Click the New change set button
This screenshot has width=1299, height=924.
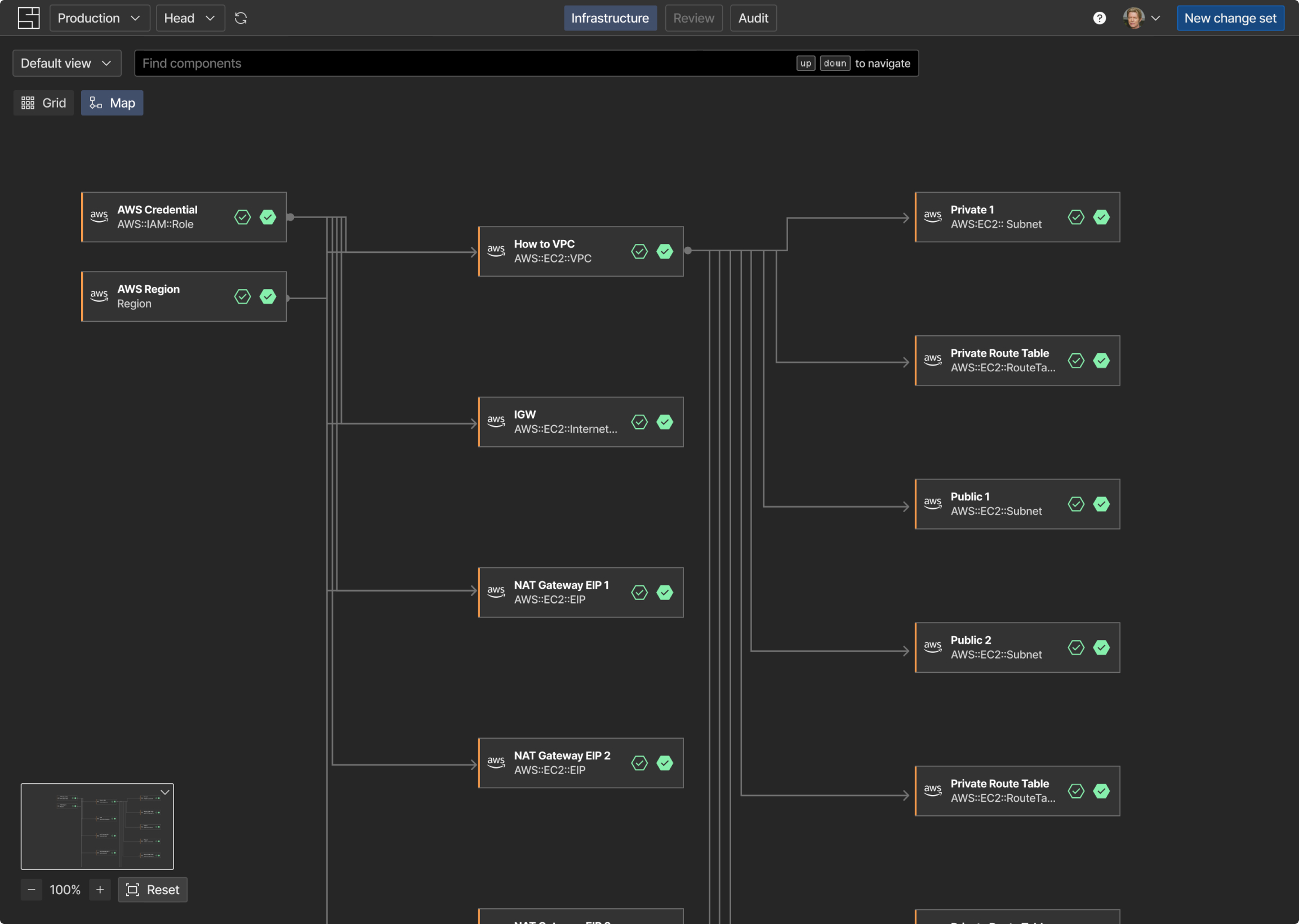(x=1230, y=18)
